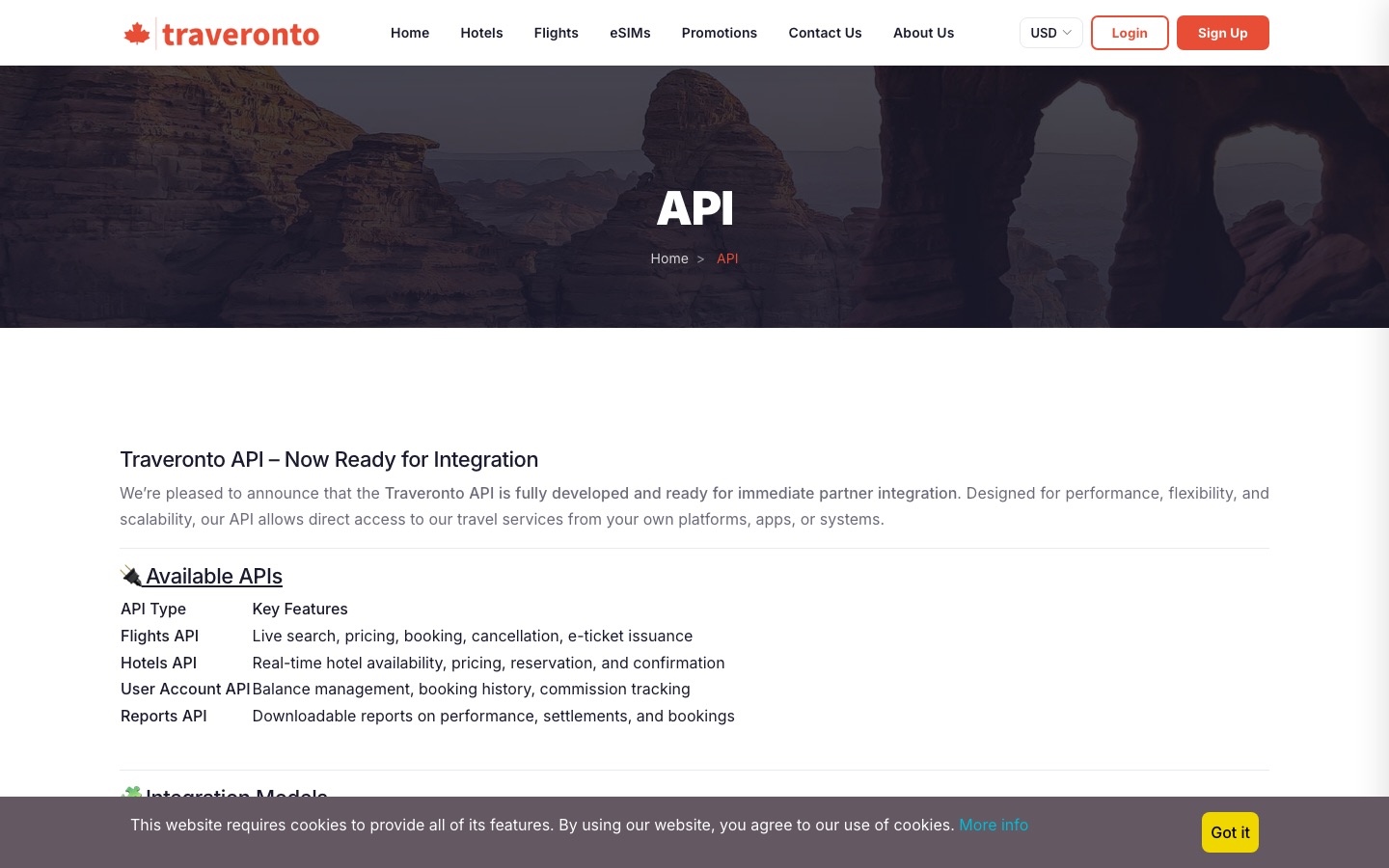
Task: Dismiss cookie notice with Got it
Action: [x=1230, y=832]
